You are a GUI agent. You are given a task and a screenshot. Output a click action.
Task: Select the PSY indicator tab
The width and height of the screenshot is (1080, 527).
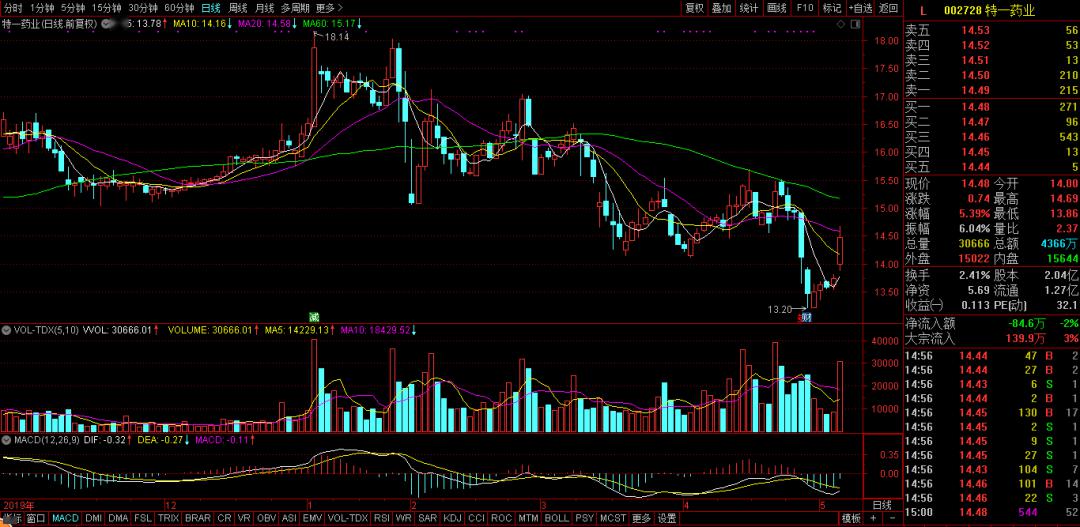tap(585, 518)
